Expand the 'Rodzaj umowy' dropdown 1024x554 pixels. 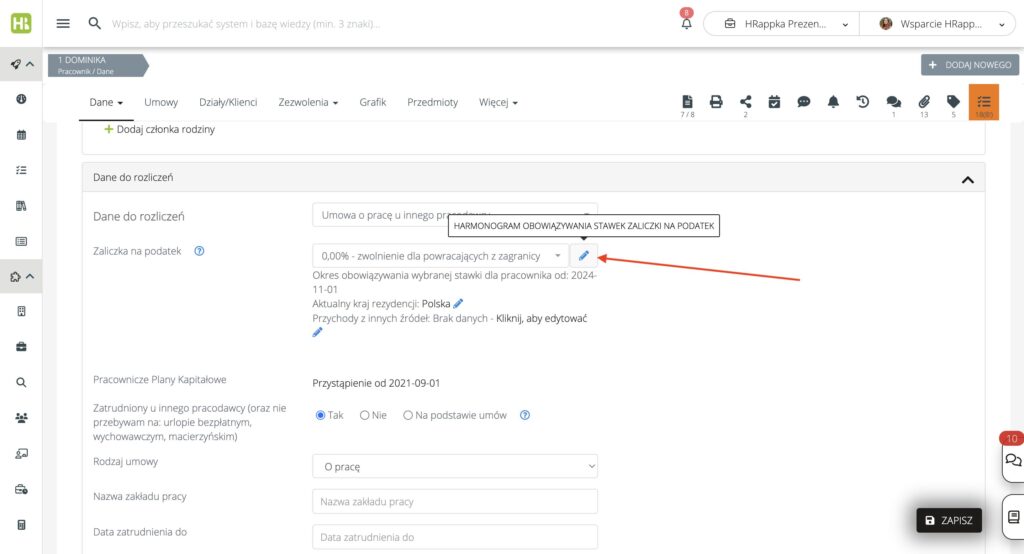[454, 466]
